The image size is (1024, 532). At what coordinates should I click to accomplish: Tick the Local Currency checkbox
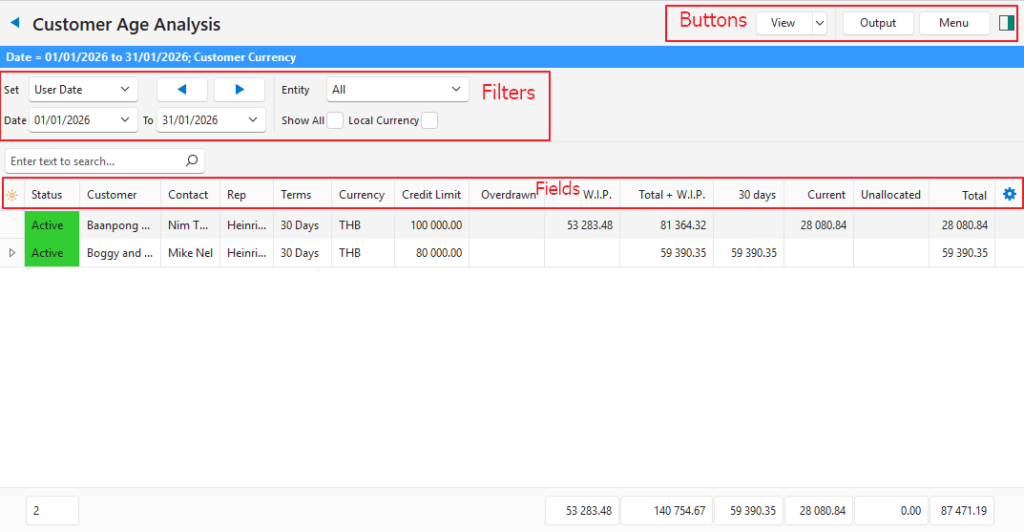click(x=429, y=121)
